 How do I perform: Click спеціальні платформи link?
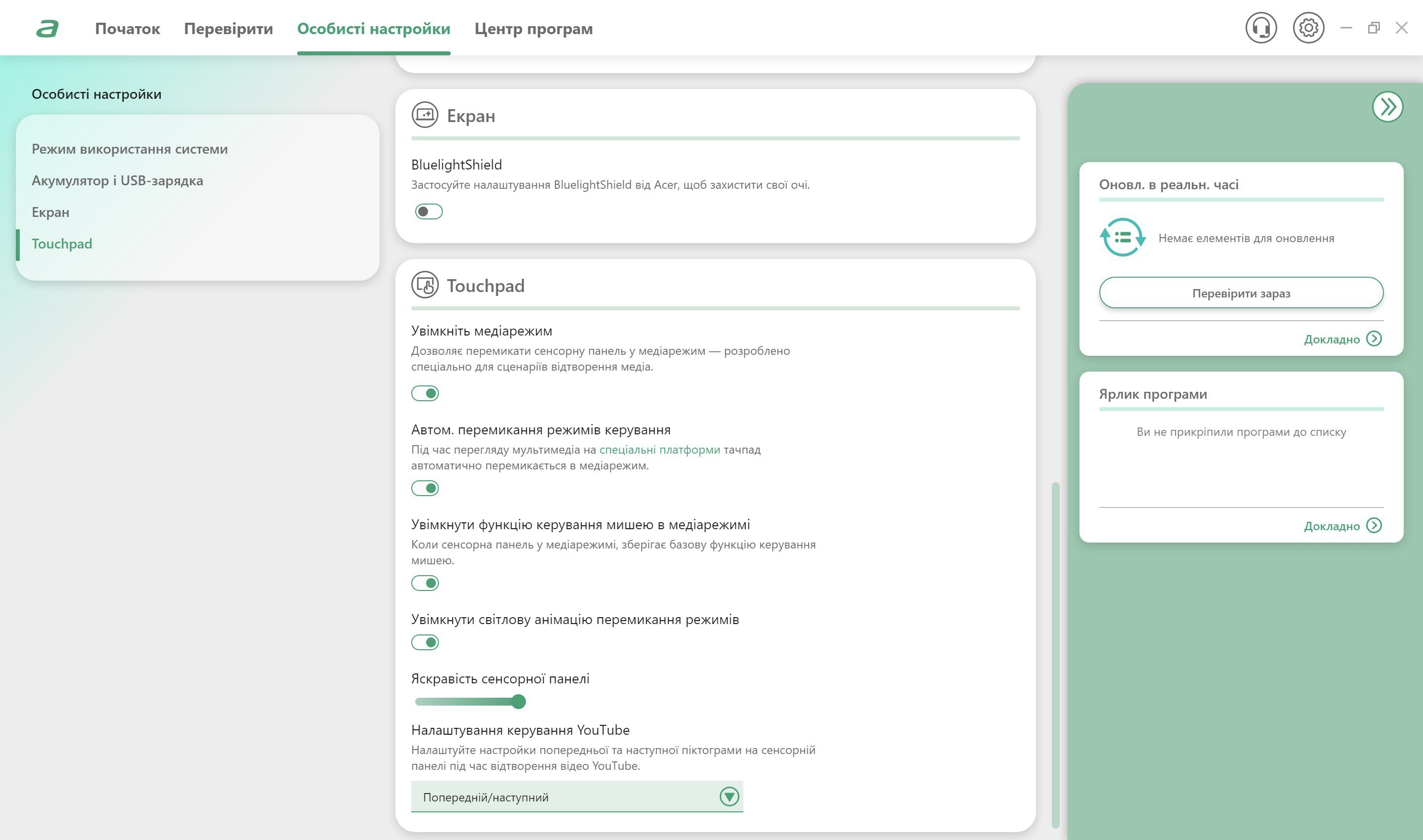tap(660, 449)
